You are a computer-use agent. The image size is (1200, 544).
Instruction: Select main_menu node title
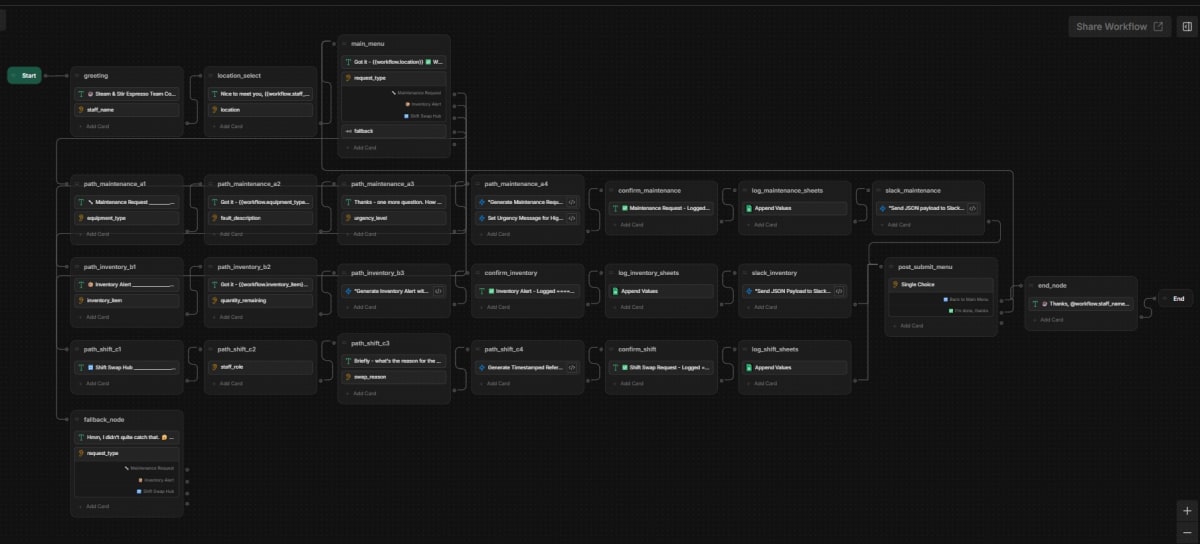(x=368, y=43)
